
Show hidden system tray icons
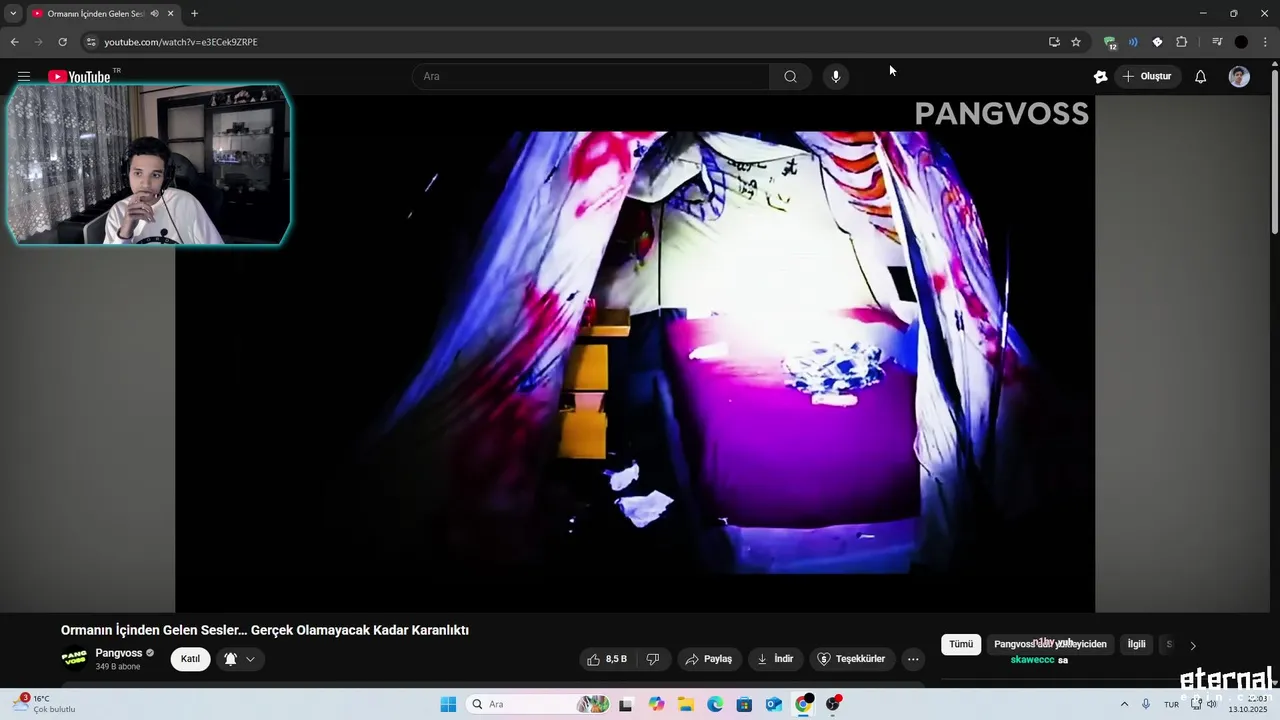(1124, 704)
